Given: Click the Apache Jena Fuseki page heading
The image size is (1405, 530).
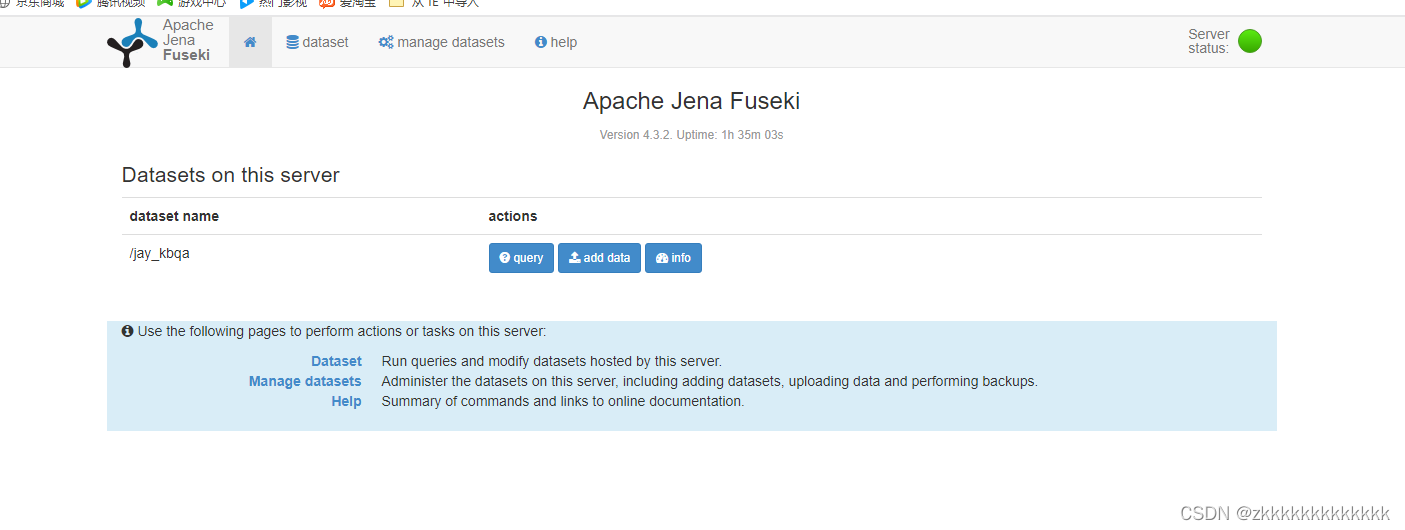Looking at the screenshot, I should point(691,101).
